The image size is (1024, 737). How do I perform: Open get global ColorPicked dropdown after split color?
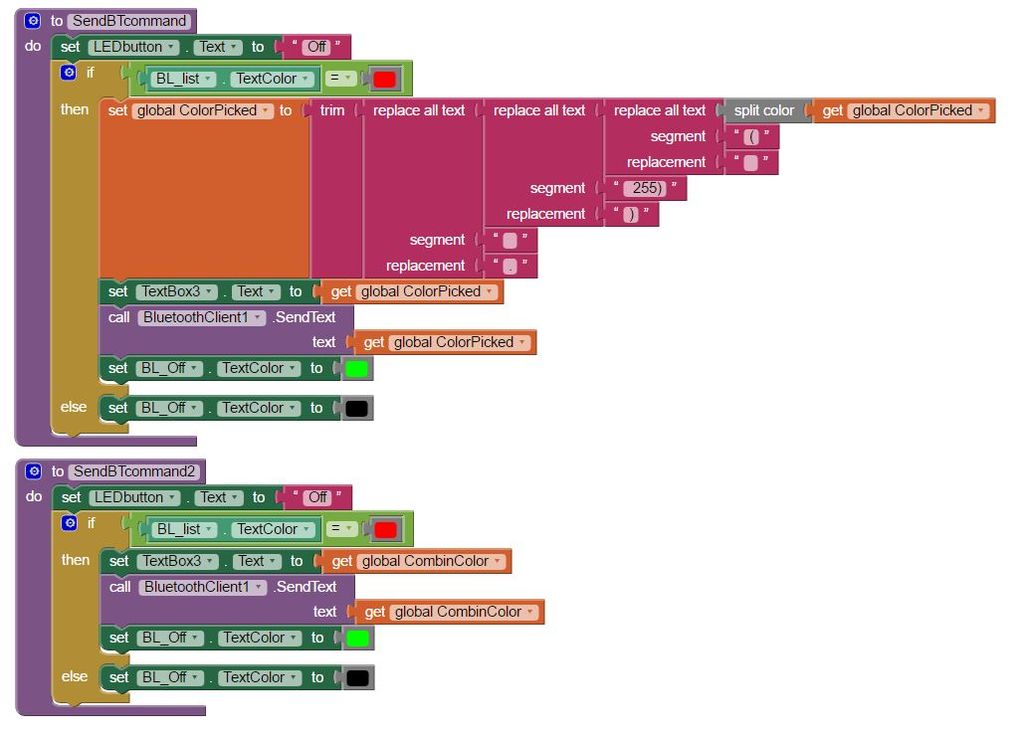[x=919, y=111]
